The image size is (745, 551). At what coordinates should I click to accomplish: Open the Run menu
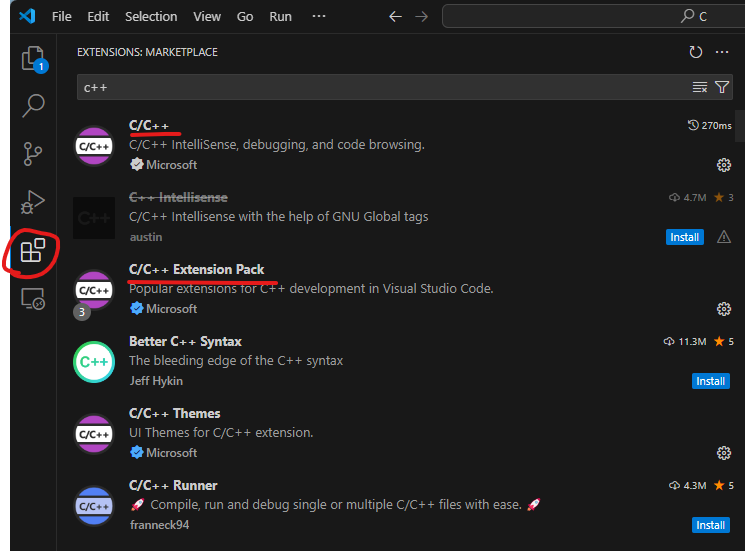point(280,17)
